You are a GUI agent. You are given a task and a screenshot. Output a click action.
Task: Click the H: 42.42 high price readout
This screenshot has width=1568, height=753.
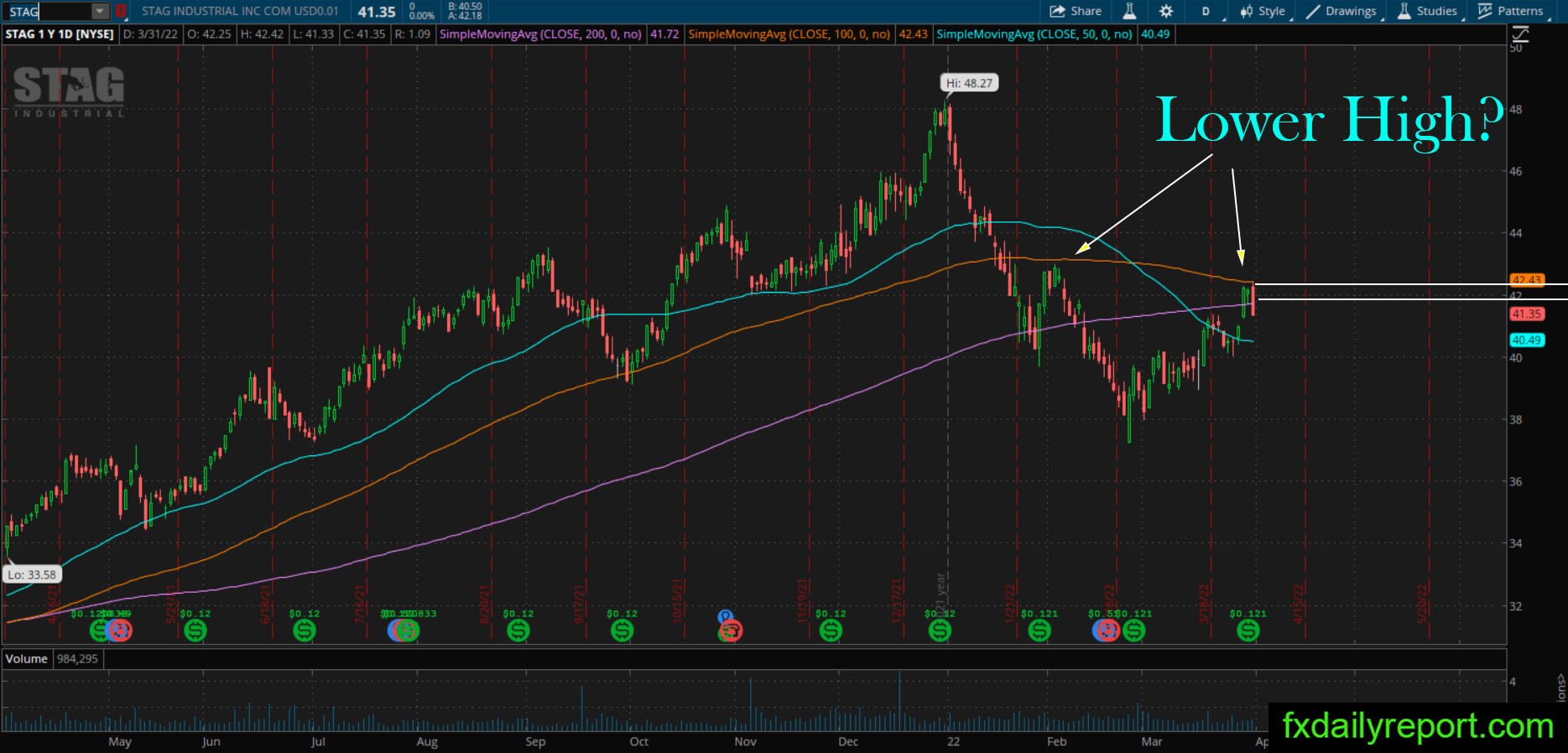[262, 34]
